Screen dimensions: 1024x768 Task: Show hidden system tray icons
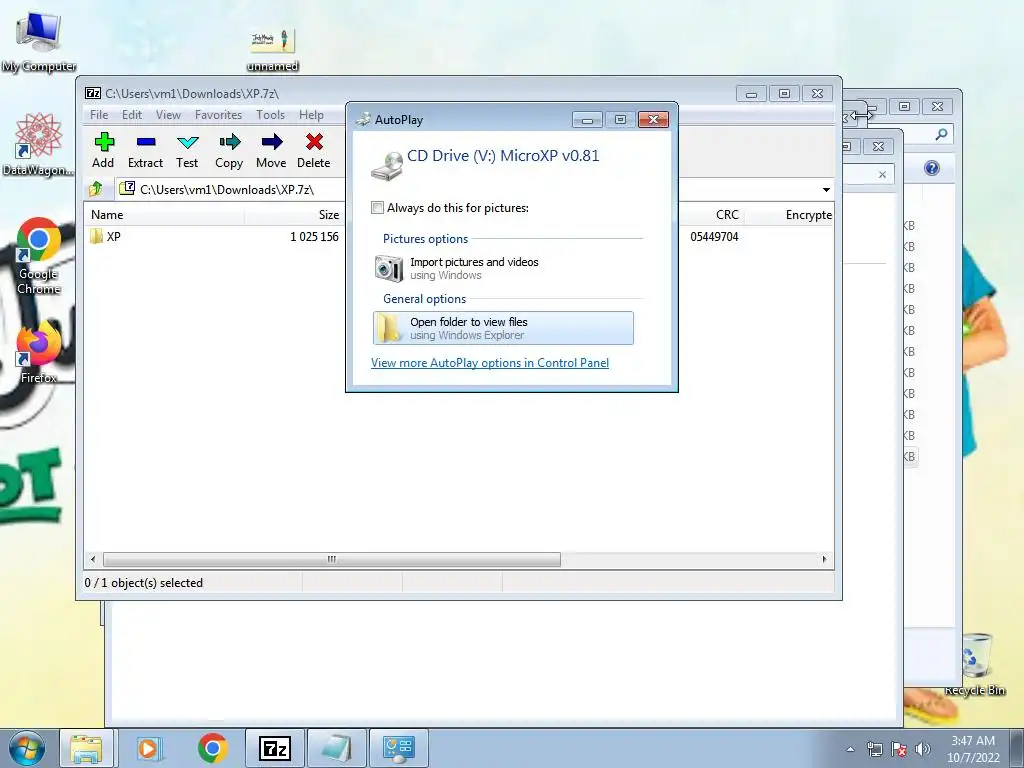point(850,749)
